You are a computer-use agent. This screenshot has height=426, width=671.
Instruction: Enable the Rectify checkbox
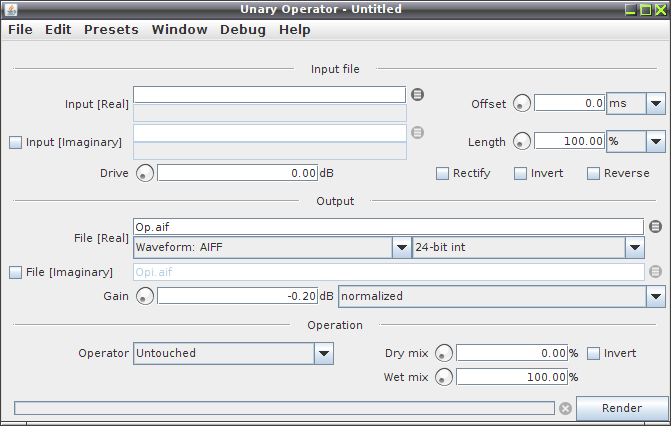click(x=442, y=173)
